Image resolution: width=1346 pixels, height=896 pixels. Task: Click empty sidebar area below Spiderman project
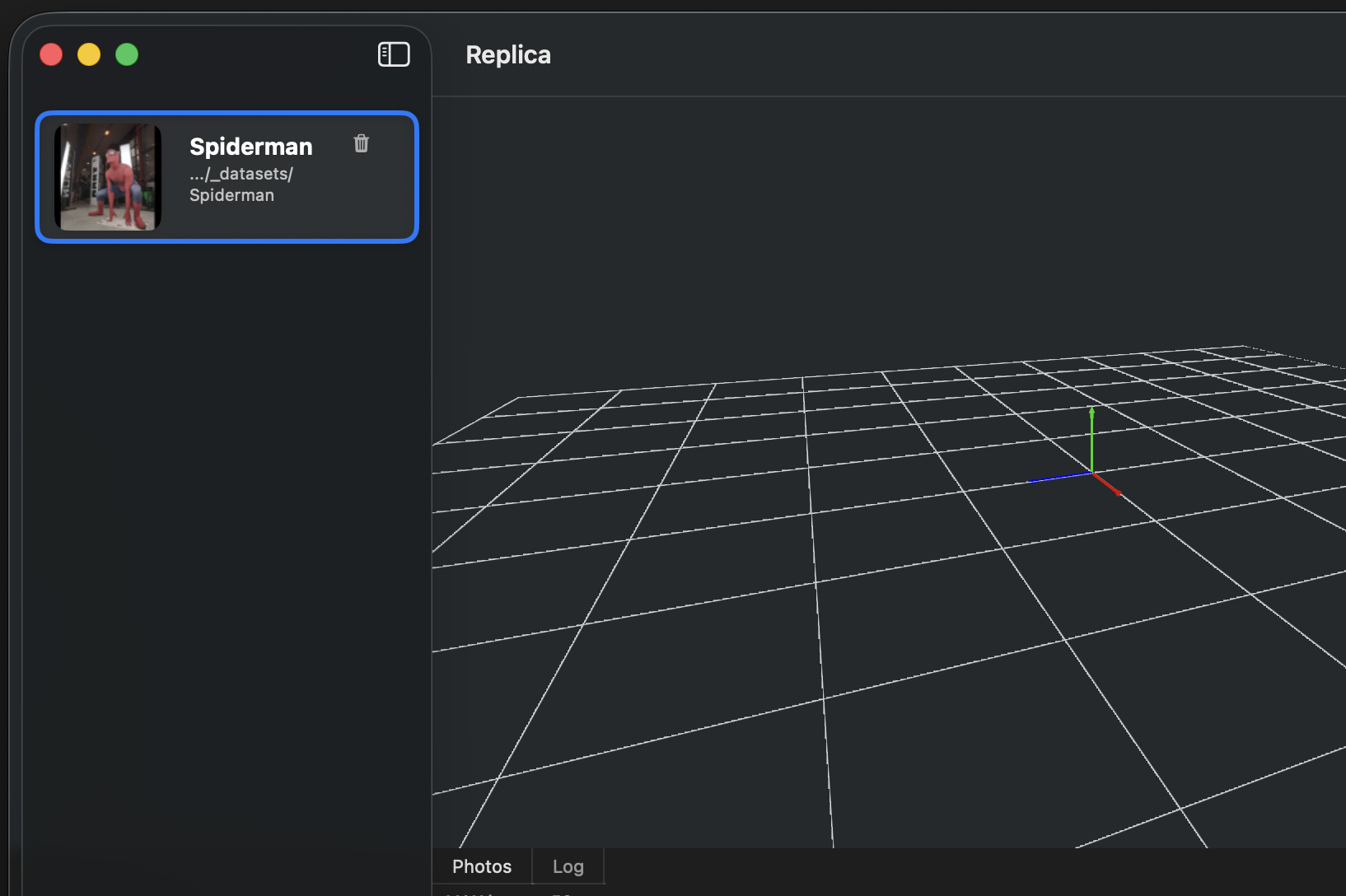[227, 535]
